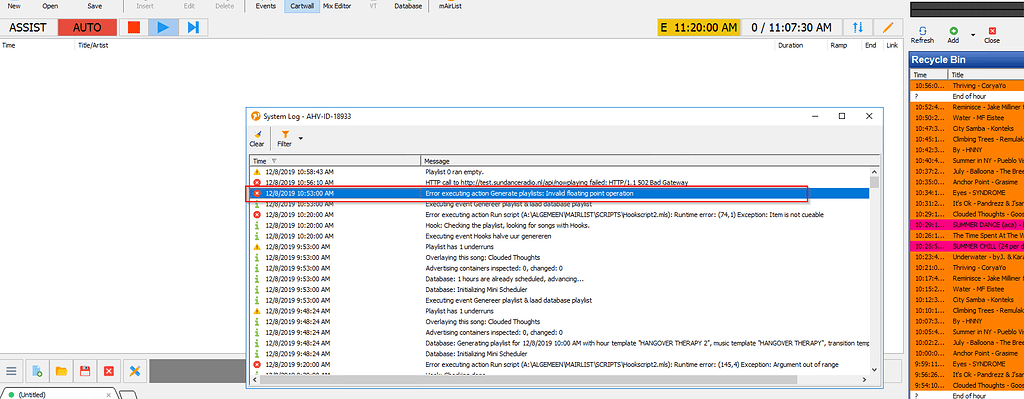Clear the System Log with the broom icon

257,138
